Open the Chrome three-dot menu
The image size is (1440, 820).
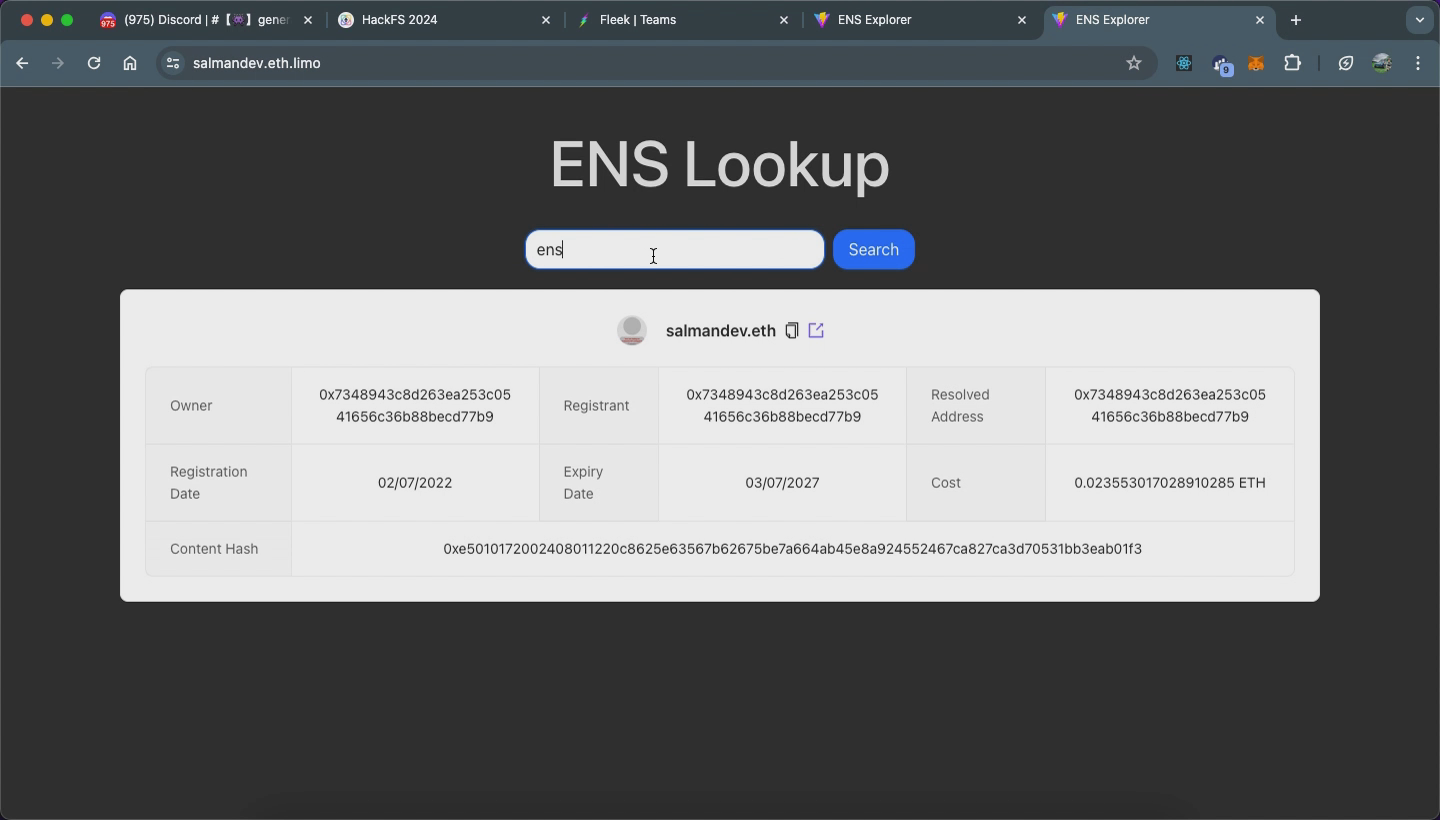[x=1418, y=63]
